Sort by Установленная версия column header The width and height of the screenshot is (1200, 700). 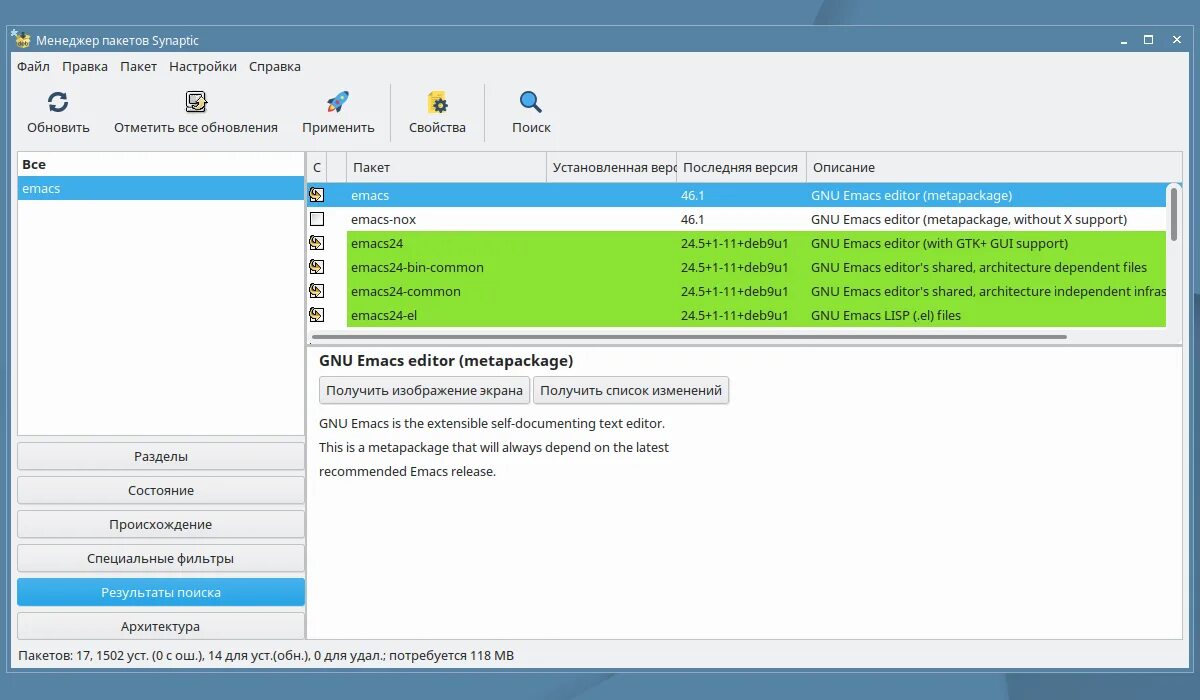pos(612,167)
